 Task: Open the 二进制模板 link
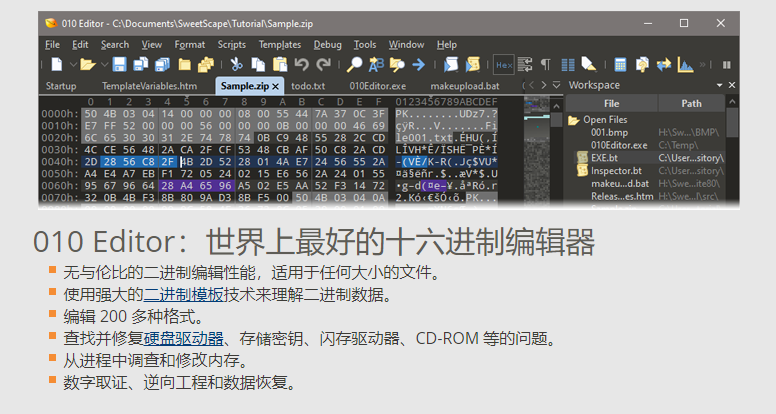coord(184,295)
